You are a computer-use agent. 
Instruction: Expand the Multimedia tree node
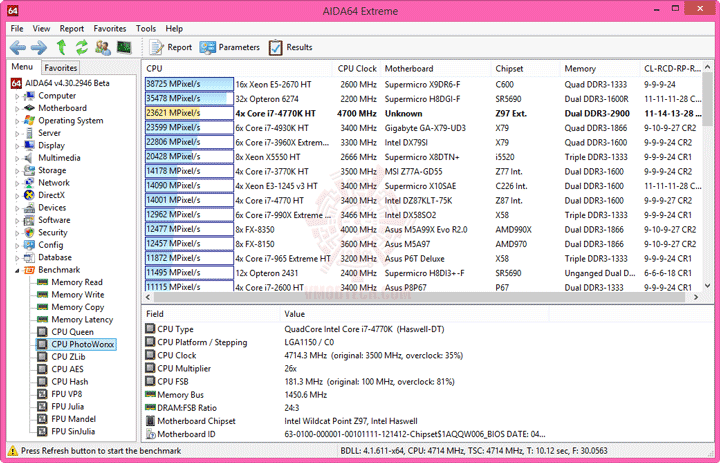click(x=17, y=158)
